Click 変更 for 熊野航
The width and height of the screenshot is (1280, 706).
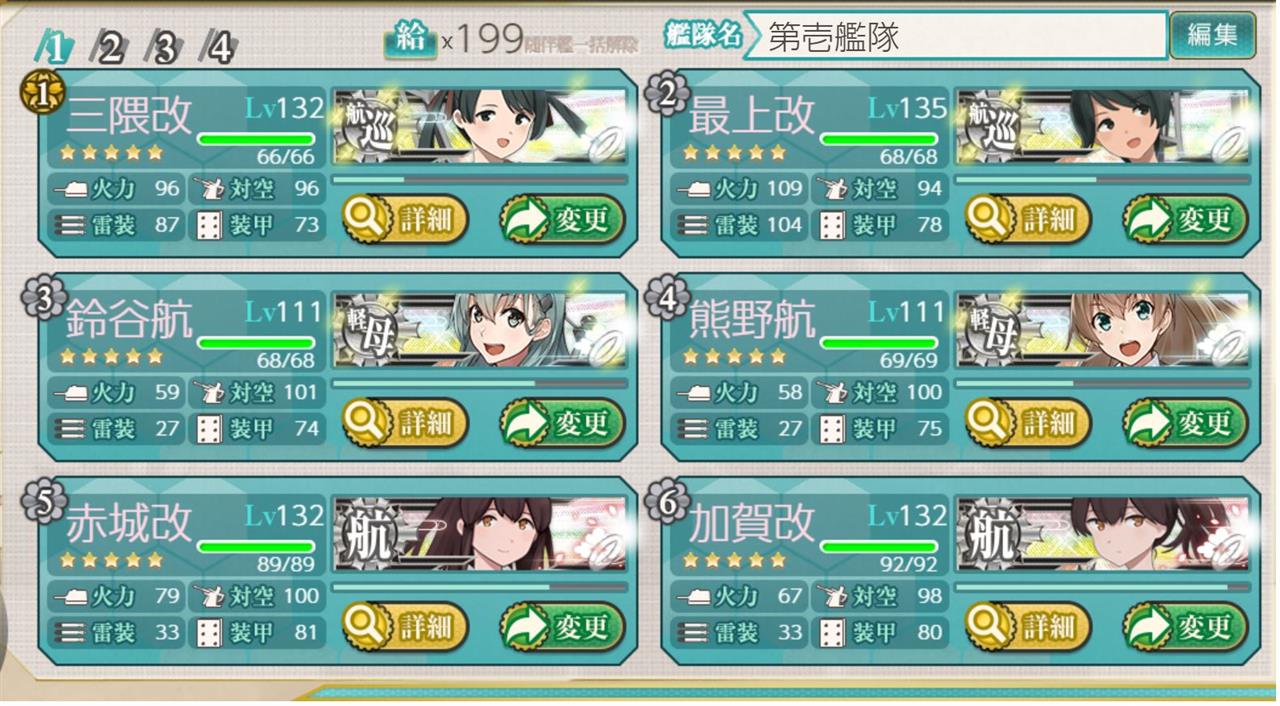point(1186,423)
